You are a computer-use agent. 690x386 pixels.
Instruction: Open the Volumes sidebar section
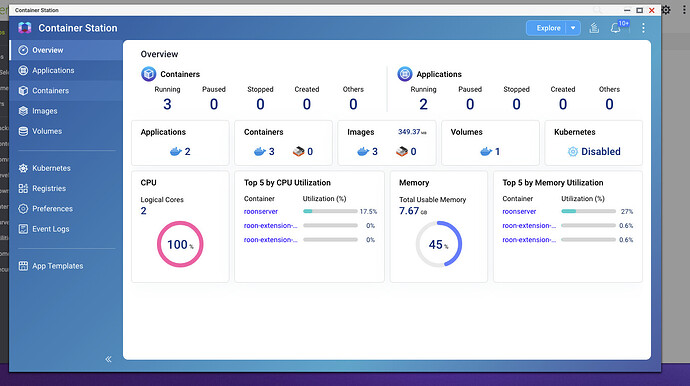pos(66,131)
